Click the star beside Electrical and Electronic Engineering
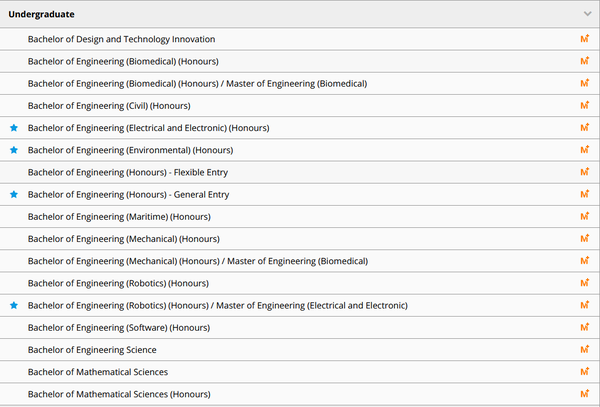600x407 pixels. 14,128
